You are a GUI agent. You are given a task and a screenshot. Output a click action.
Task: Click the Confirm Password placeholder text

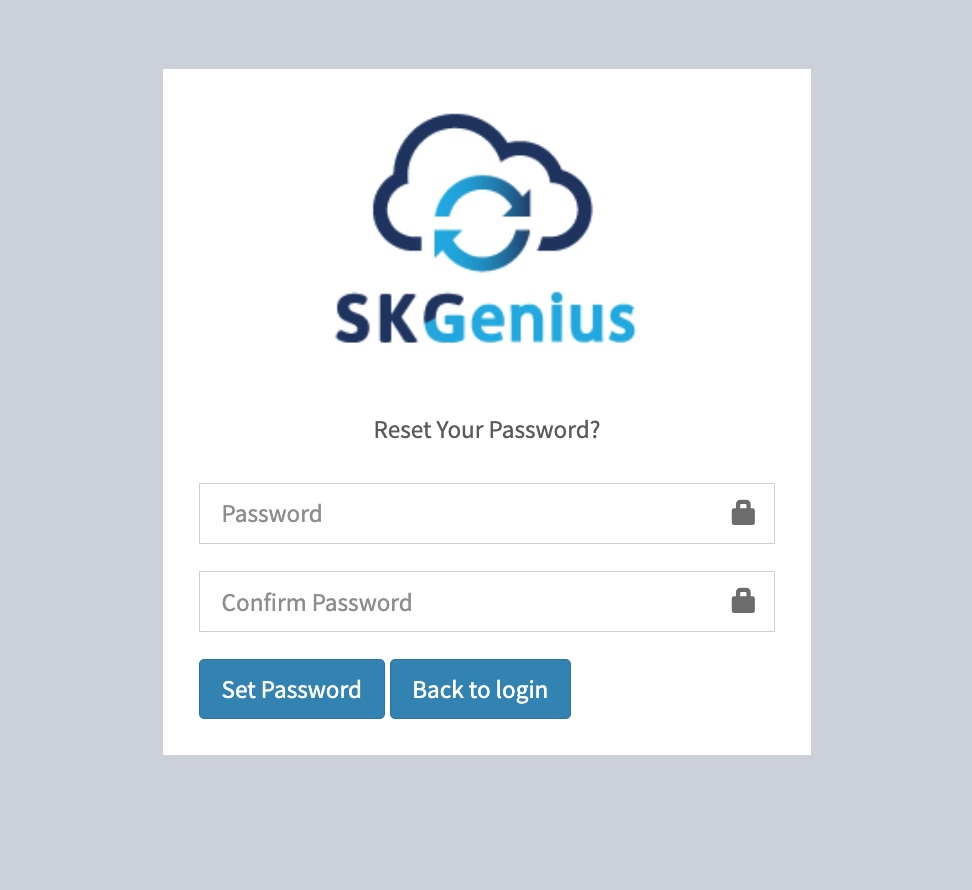(317, 602)
